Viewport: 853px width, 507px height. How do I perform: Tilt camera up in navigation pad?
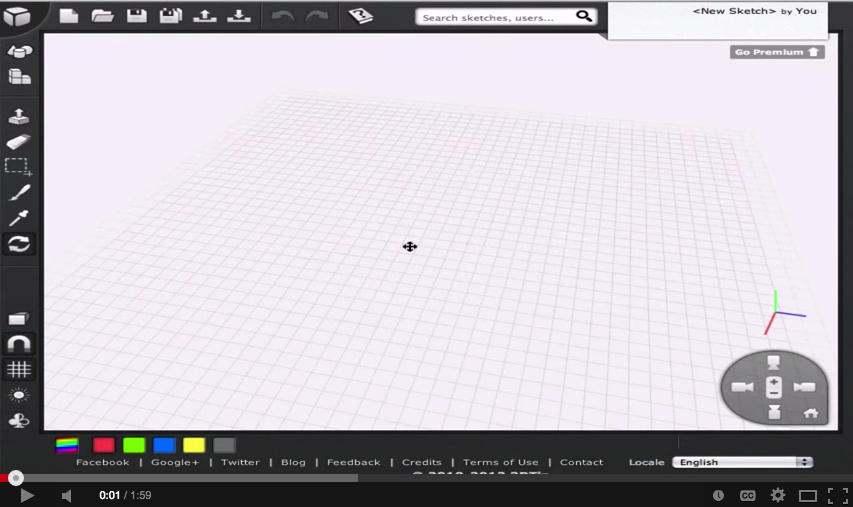pos(773,362)
